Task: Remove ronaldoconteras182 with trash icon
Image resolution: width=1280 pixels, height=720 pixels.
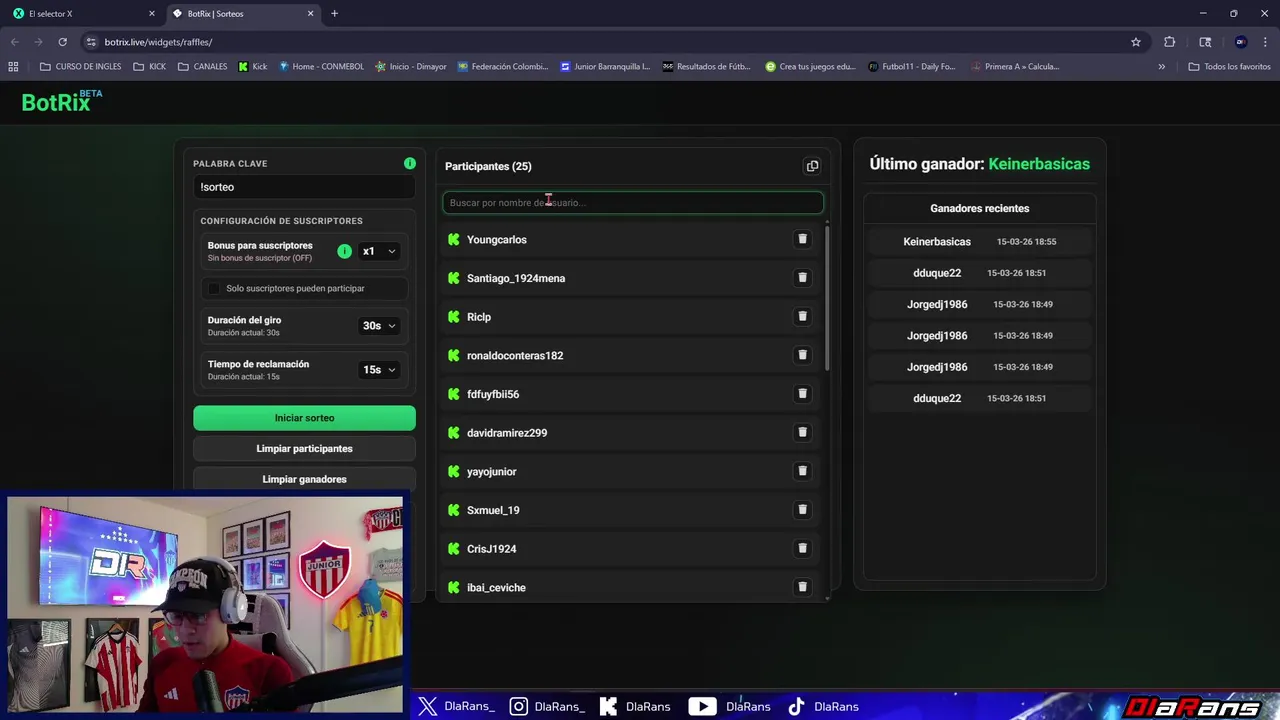Action: (802, 355)
